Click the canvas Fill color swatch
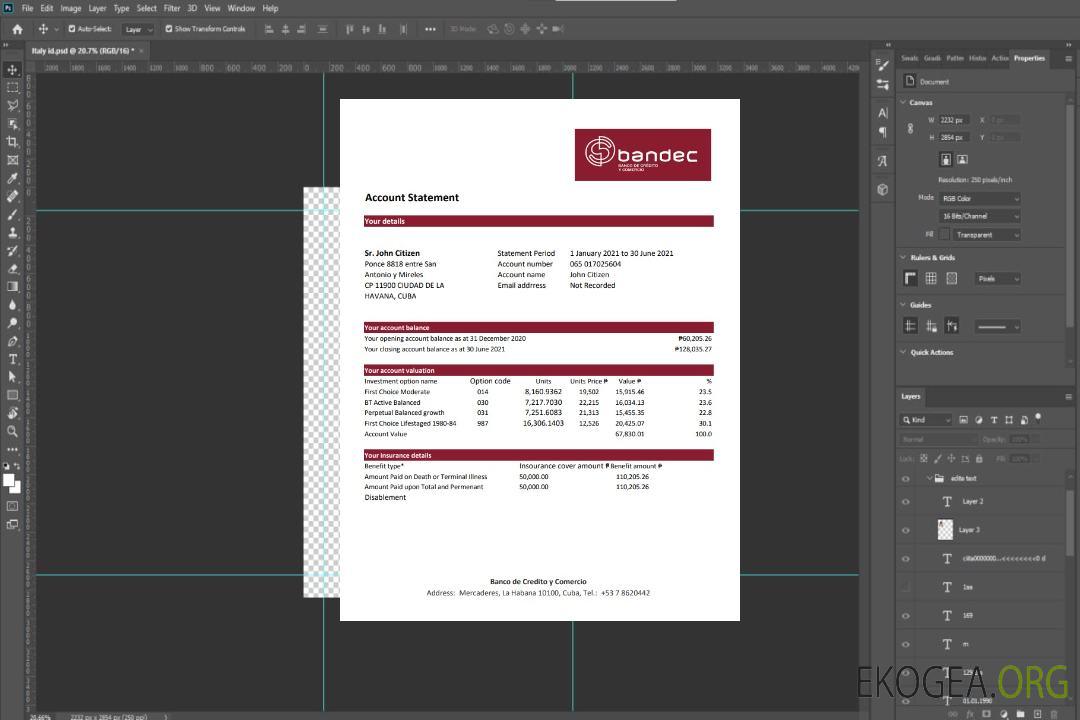Viewport: 1080px width, 720px height. click(x=945, y=235)
